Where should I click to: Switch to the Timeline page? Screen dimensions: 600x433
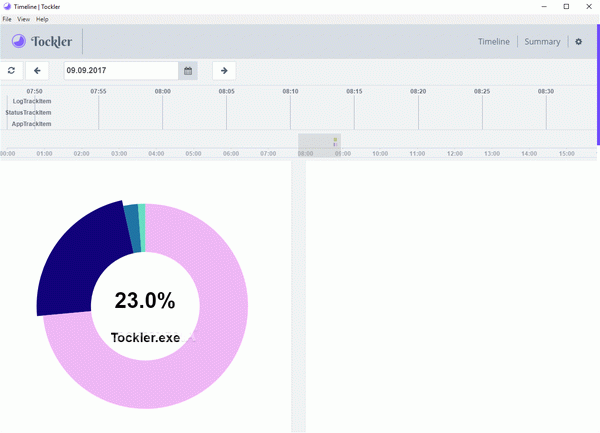[493, 42]
